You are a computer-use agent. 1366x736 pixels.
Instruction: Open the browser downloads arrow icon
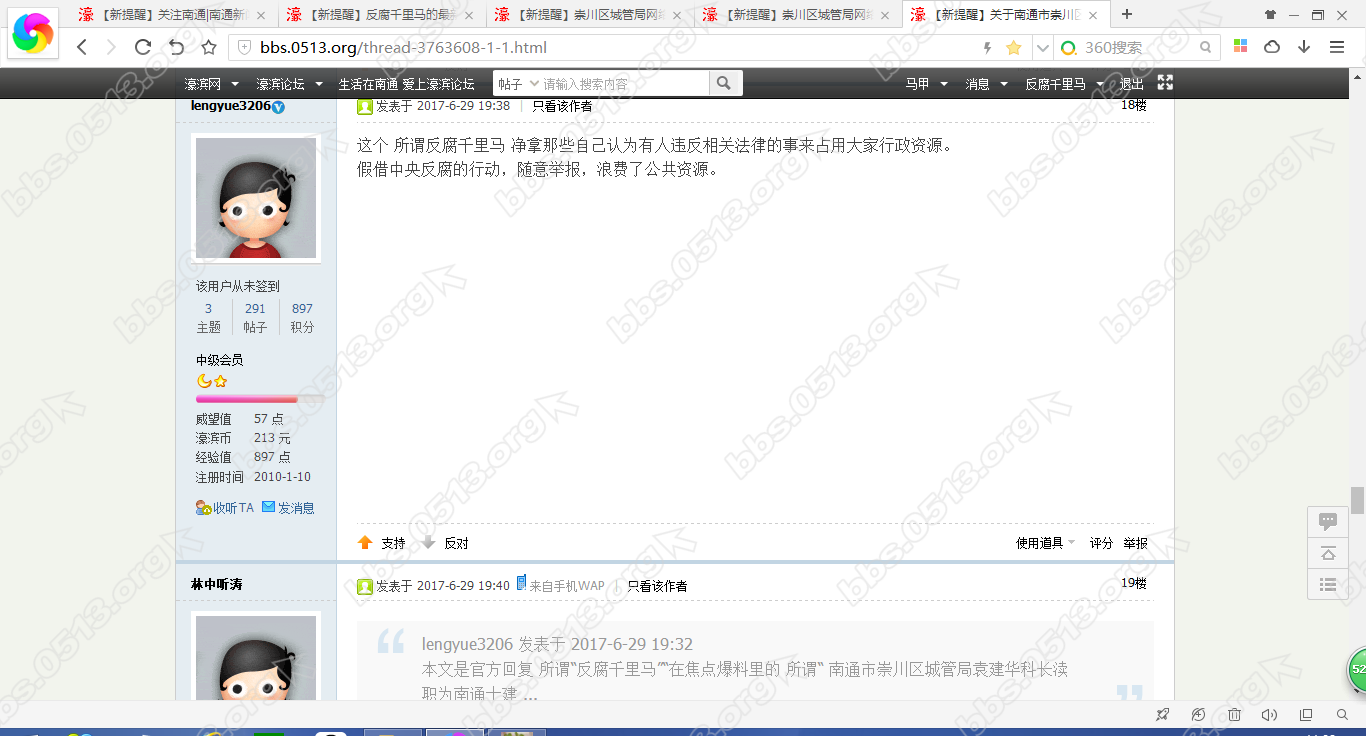[1304, 47]
